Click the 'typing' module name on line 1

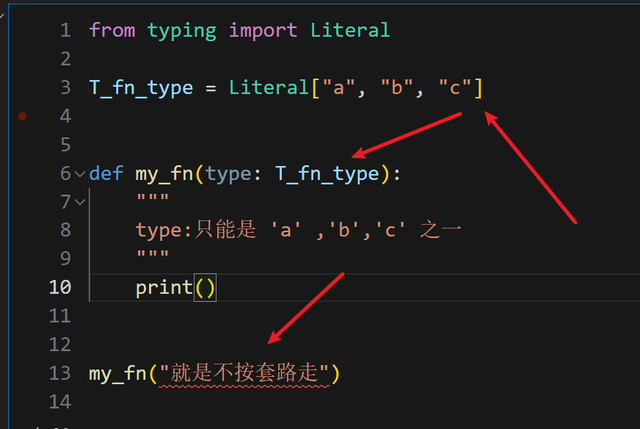point(182,30)
